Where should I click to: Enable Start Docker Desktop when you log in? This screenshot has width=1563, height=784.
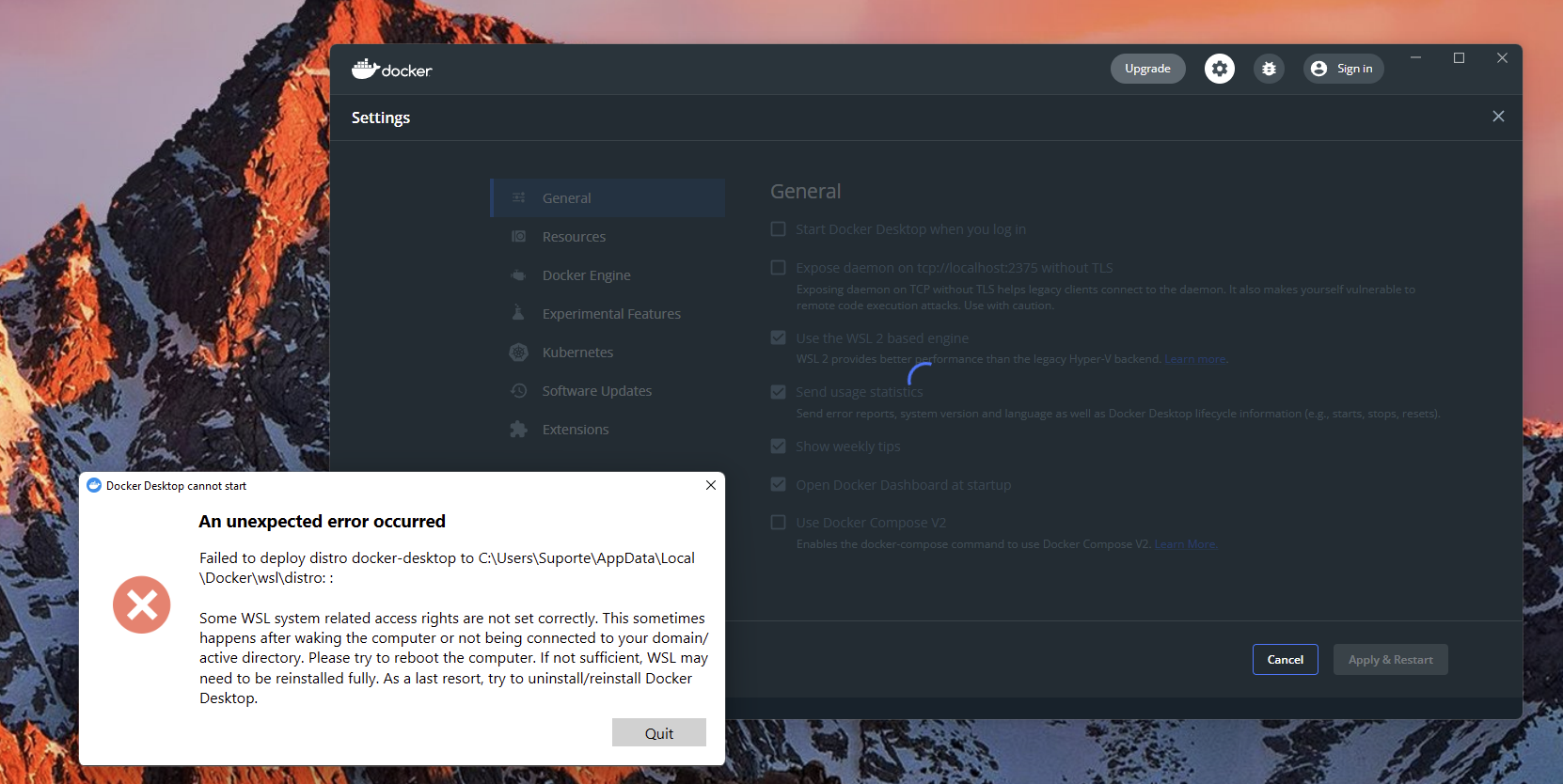pos(778,228)
